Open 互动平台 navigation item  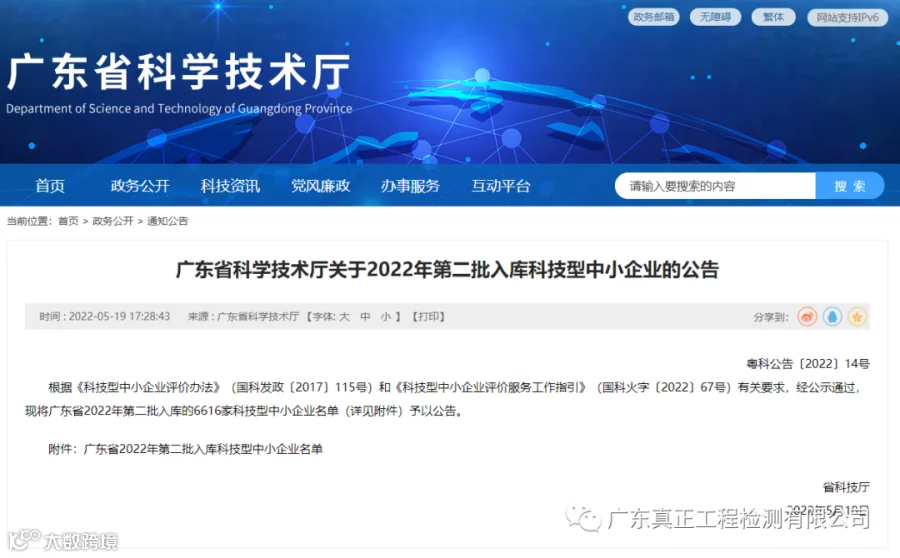(501, 186)
